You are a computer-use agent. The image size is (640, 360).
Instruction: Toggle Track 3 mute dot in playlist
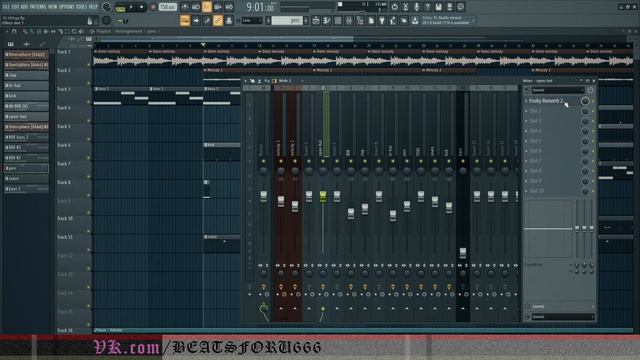click(x=89, y=102)
